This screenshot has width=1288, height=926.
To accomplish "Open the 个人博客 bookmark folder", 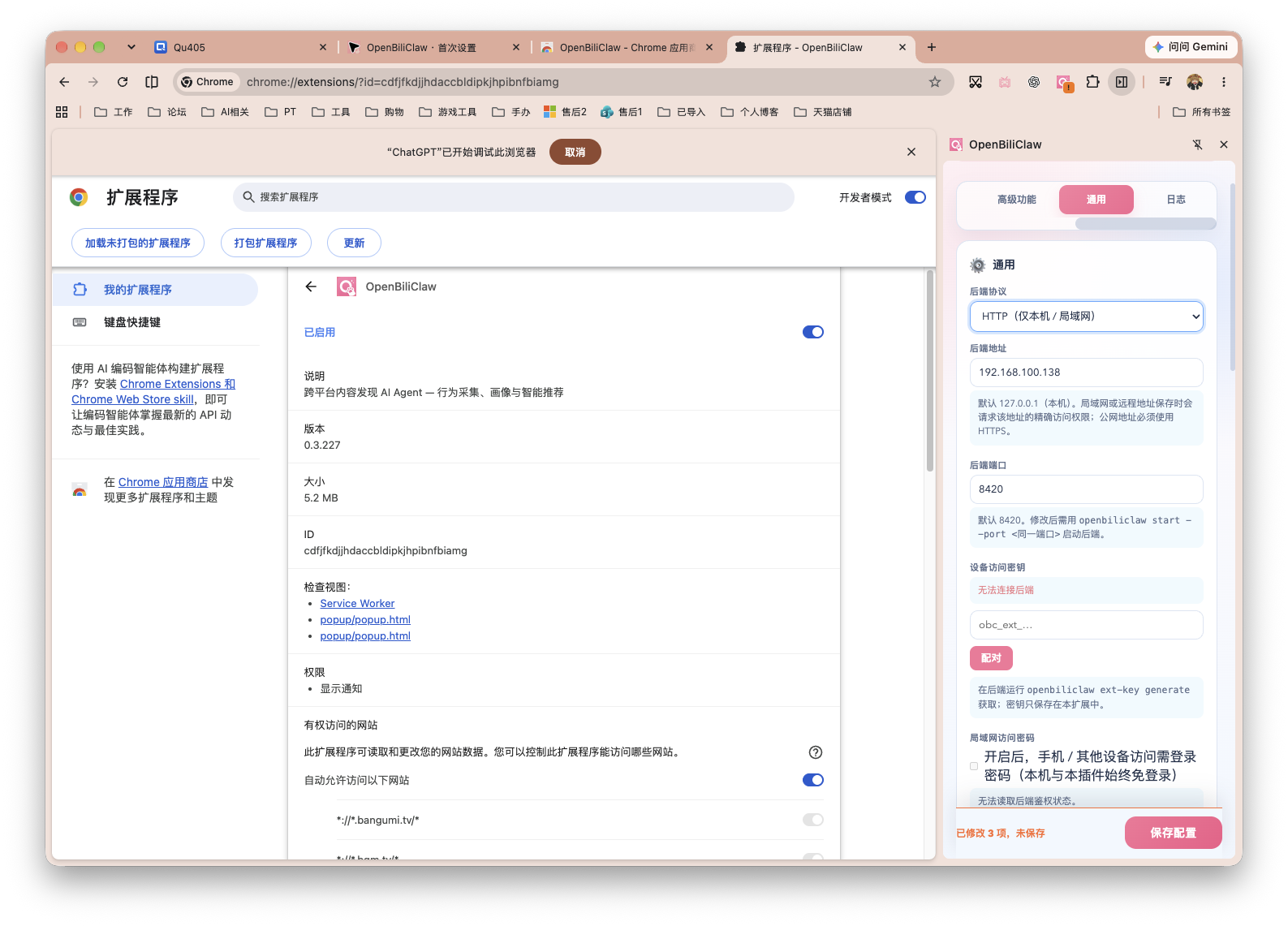I will click(750, 112).
